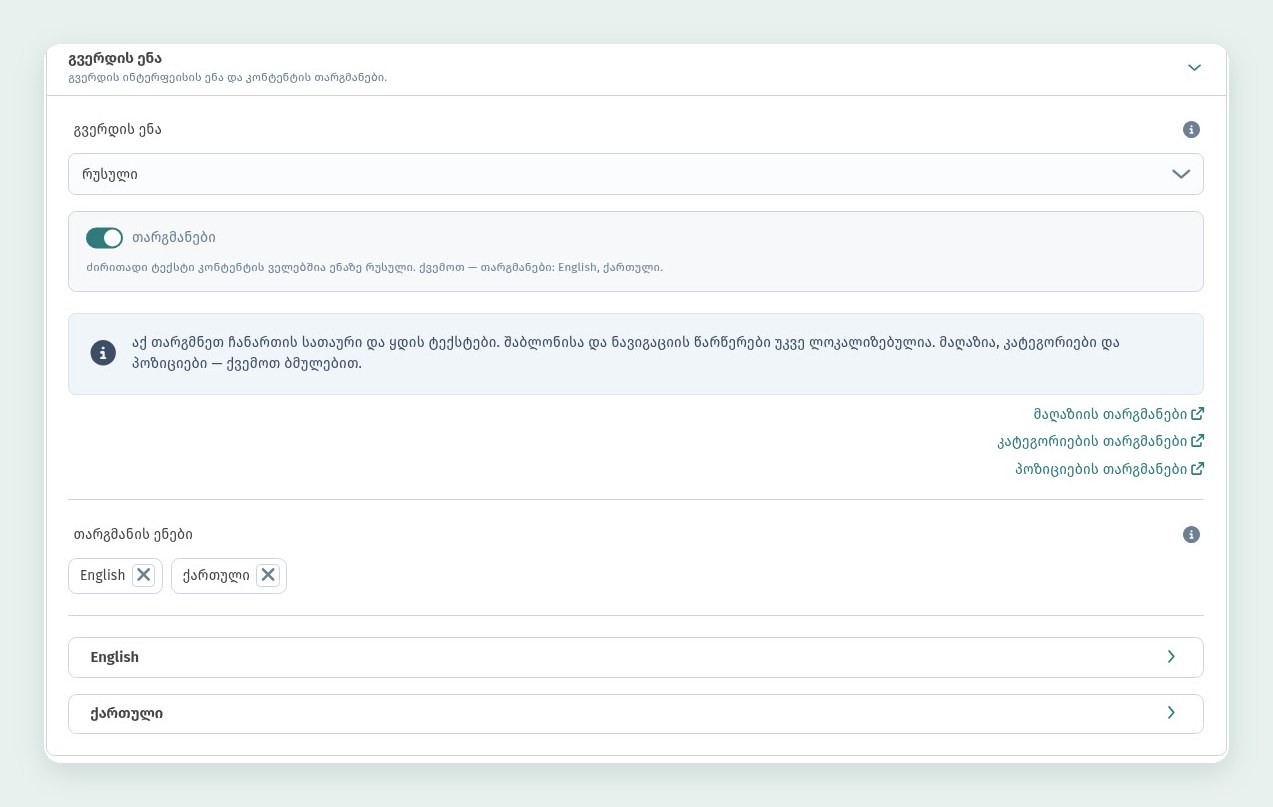Viewport: 1273px width, 807px height.
Task: Collapse the გვერდის ენა section chevron
Action: coord(1194,68)
